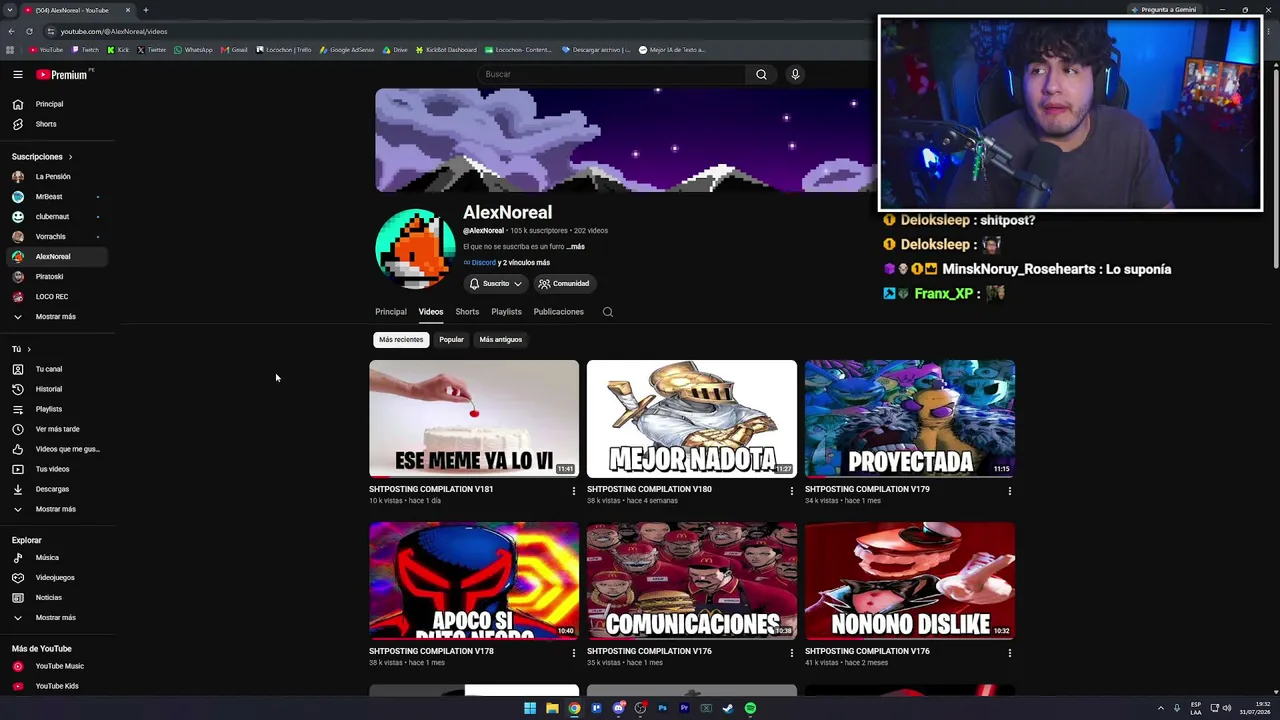Start voice search with the microphone
Viewport: 1280px width, 720px height.
coord(795,74)
